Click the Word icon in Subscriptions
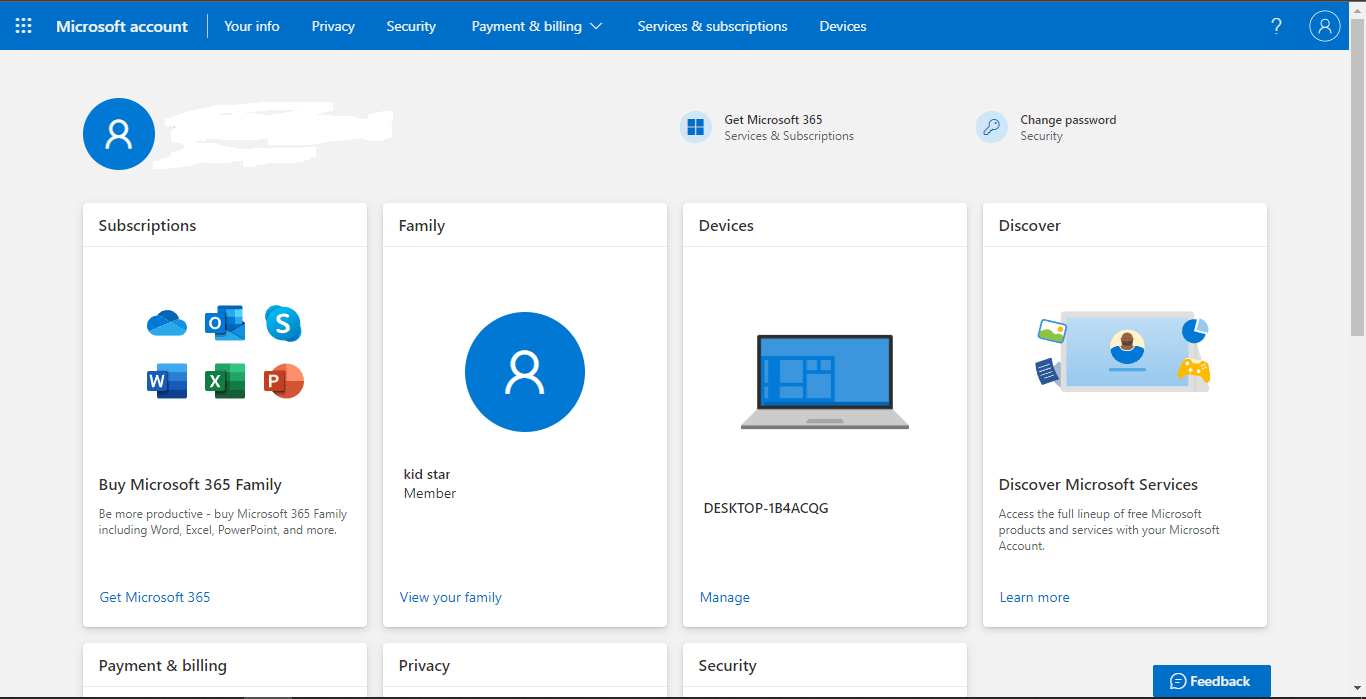This screenshot has width=1366, height=699. 167,381
